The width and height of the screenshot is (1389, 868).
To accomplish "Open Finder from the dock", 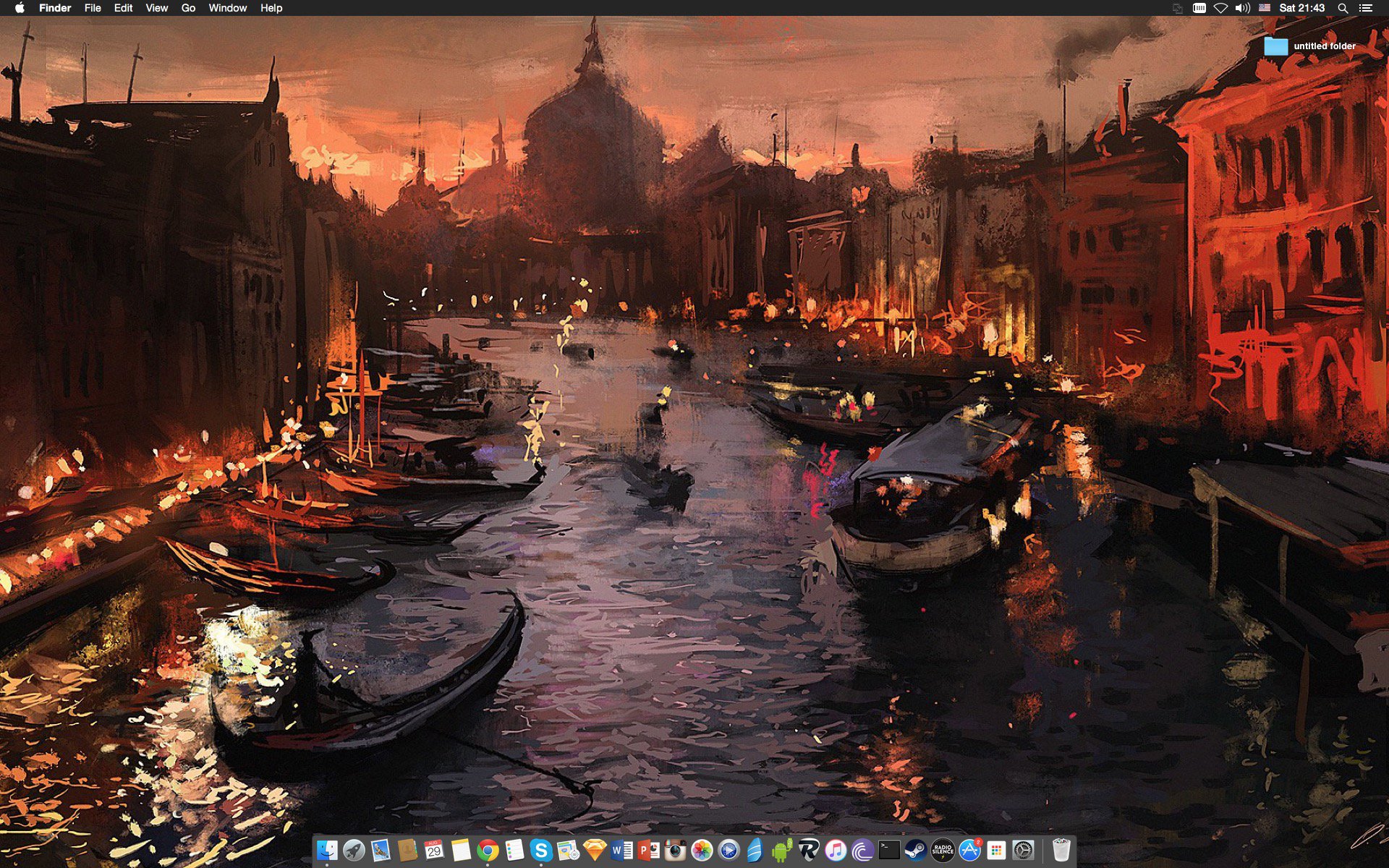I will tap(327, 851).
